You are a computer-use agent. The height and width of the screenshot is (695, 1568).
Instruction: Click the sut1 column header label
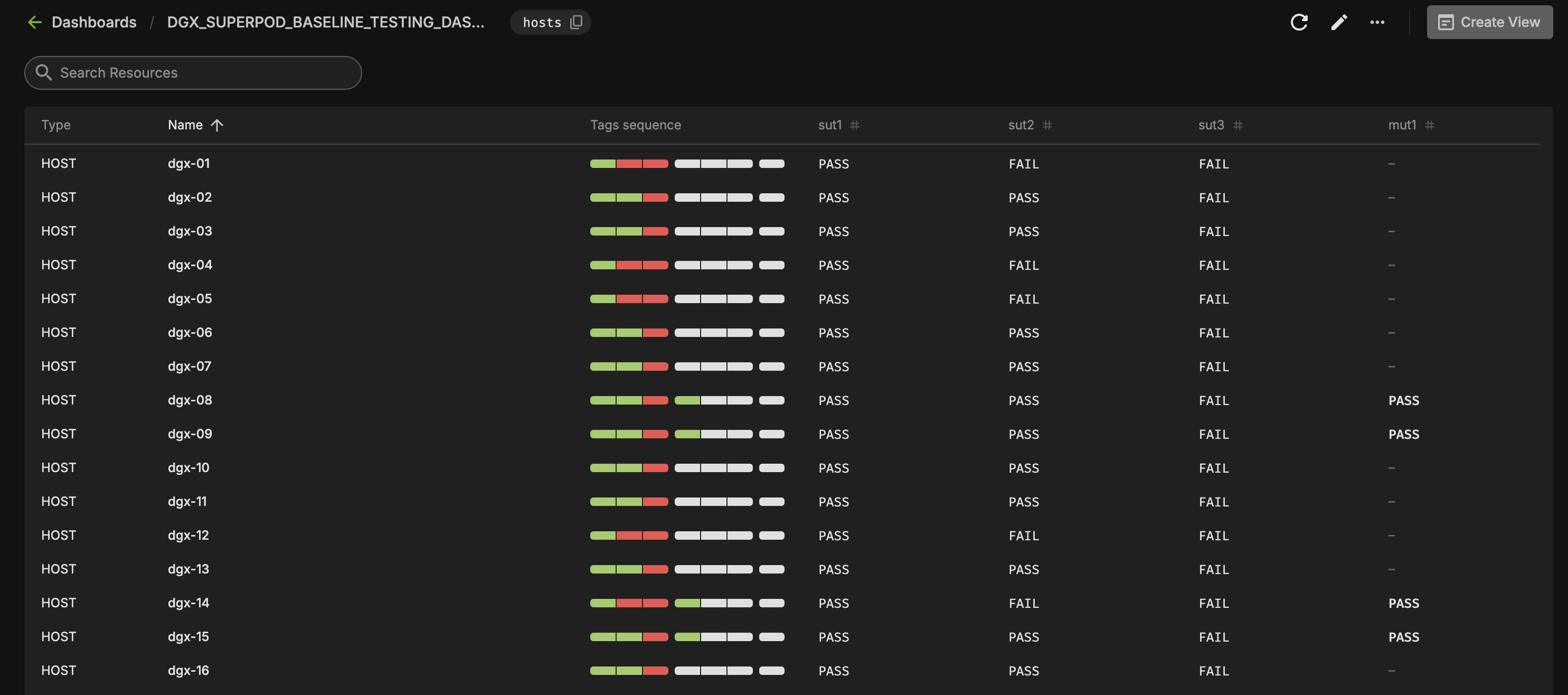click(829, 125)
